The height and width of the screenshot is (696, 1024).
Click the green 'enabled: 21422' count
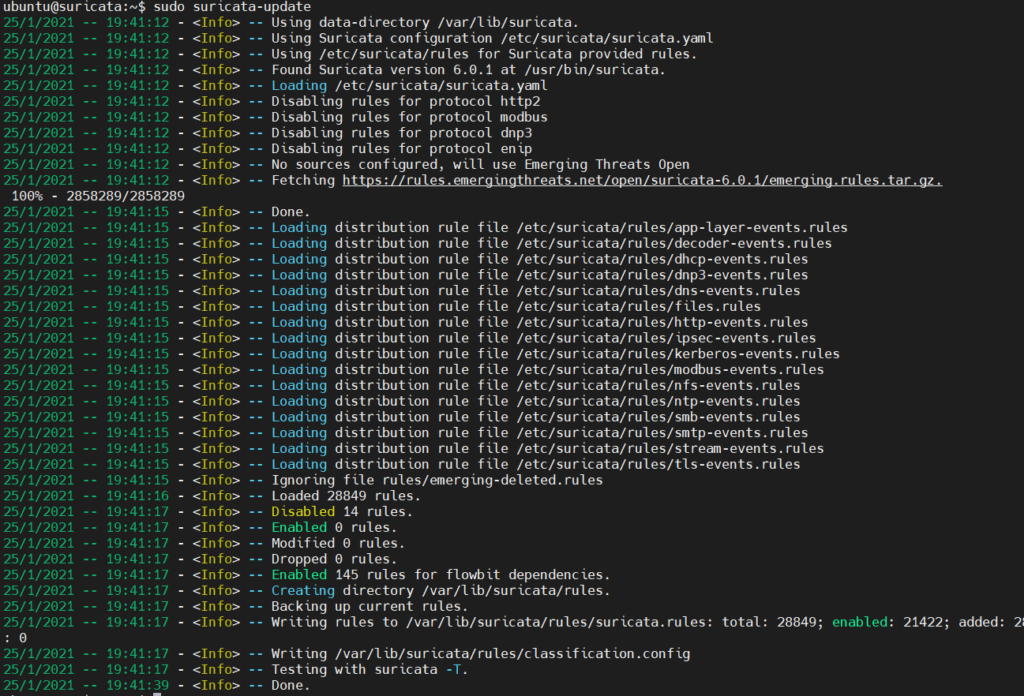pyautogui.click(x=891, y=622)
